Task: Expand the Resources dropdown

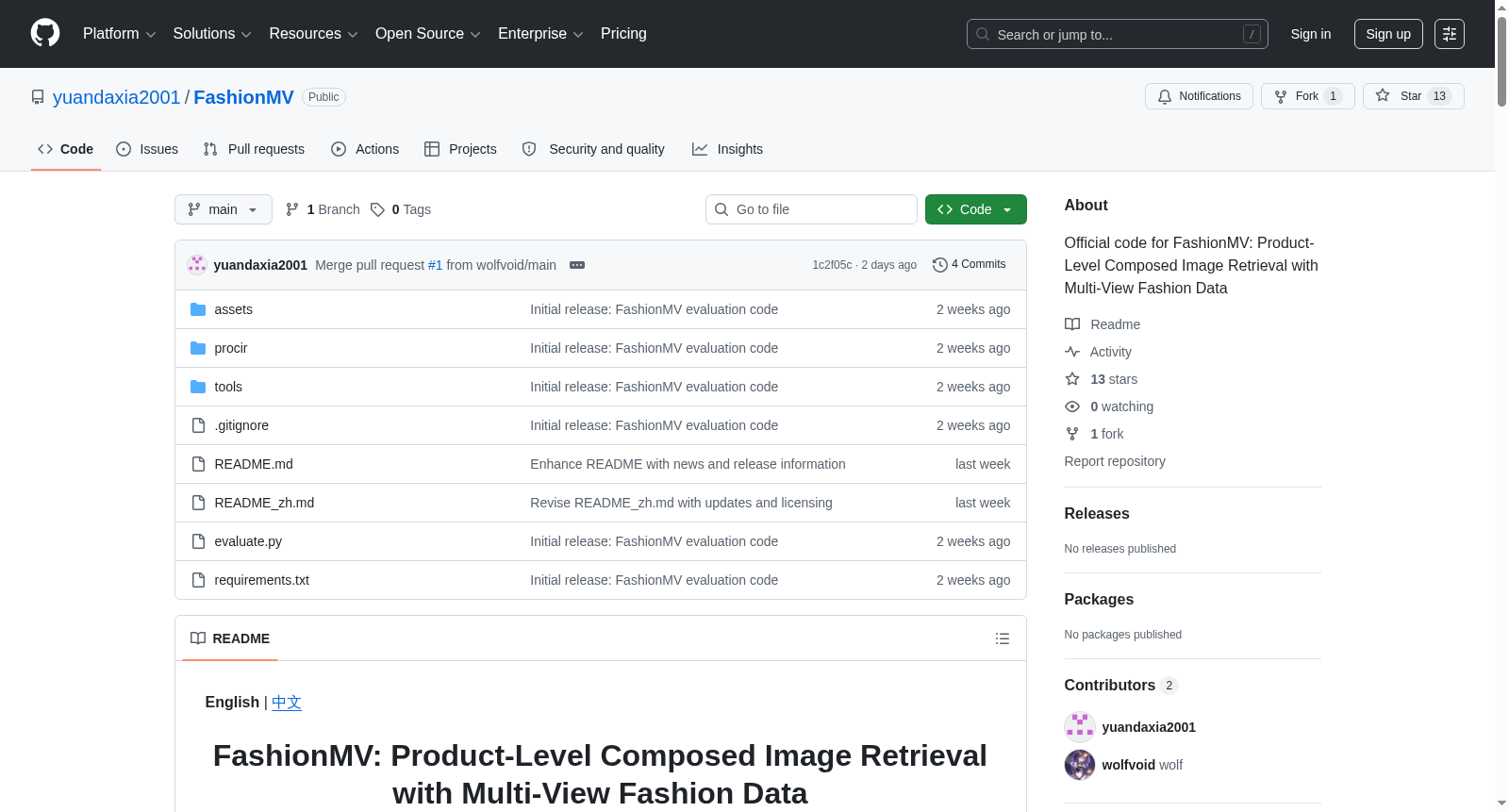Action: point(313,34)
